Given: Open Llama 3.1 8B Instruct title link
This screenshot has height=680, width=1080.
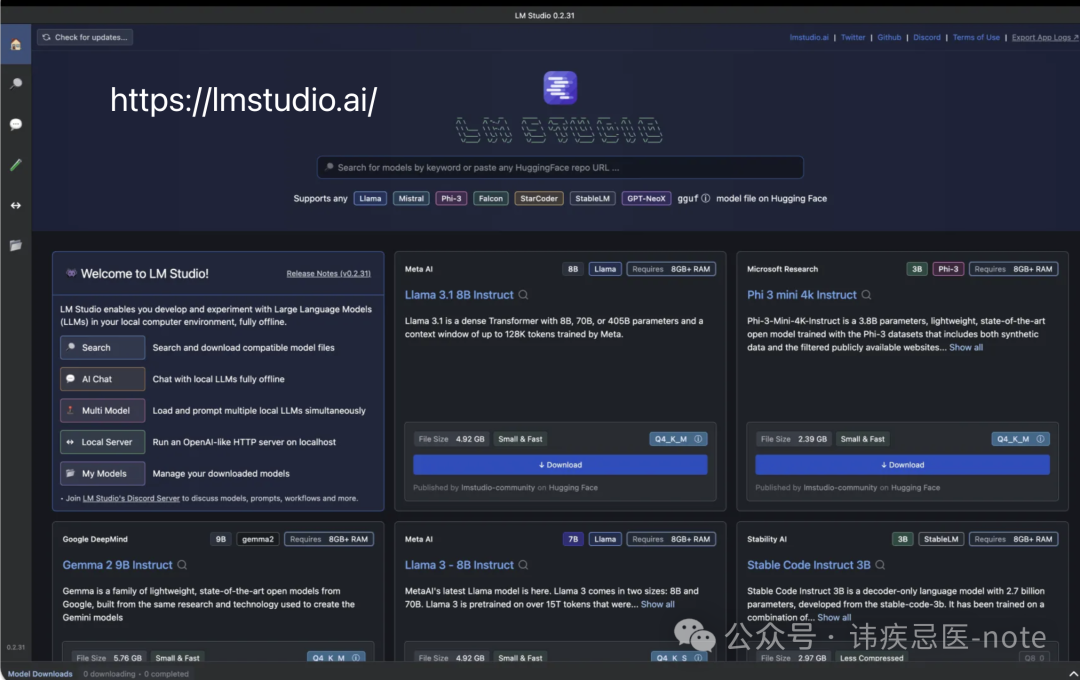Looking at the screenshot, I should 459,295.
